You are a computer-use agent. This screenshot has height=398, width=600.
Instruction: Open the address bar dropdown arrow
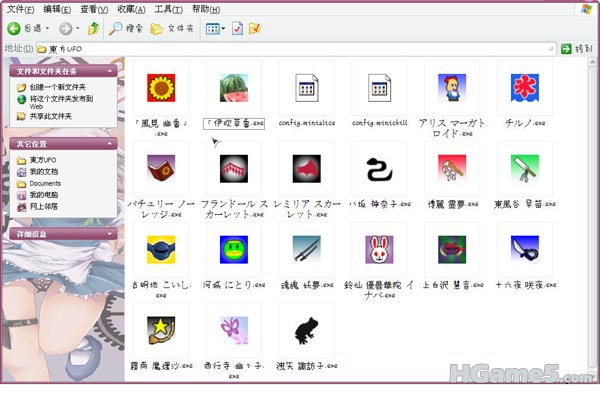tap(551, 49)
